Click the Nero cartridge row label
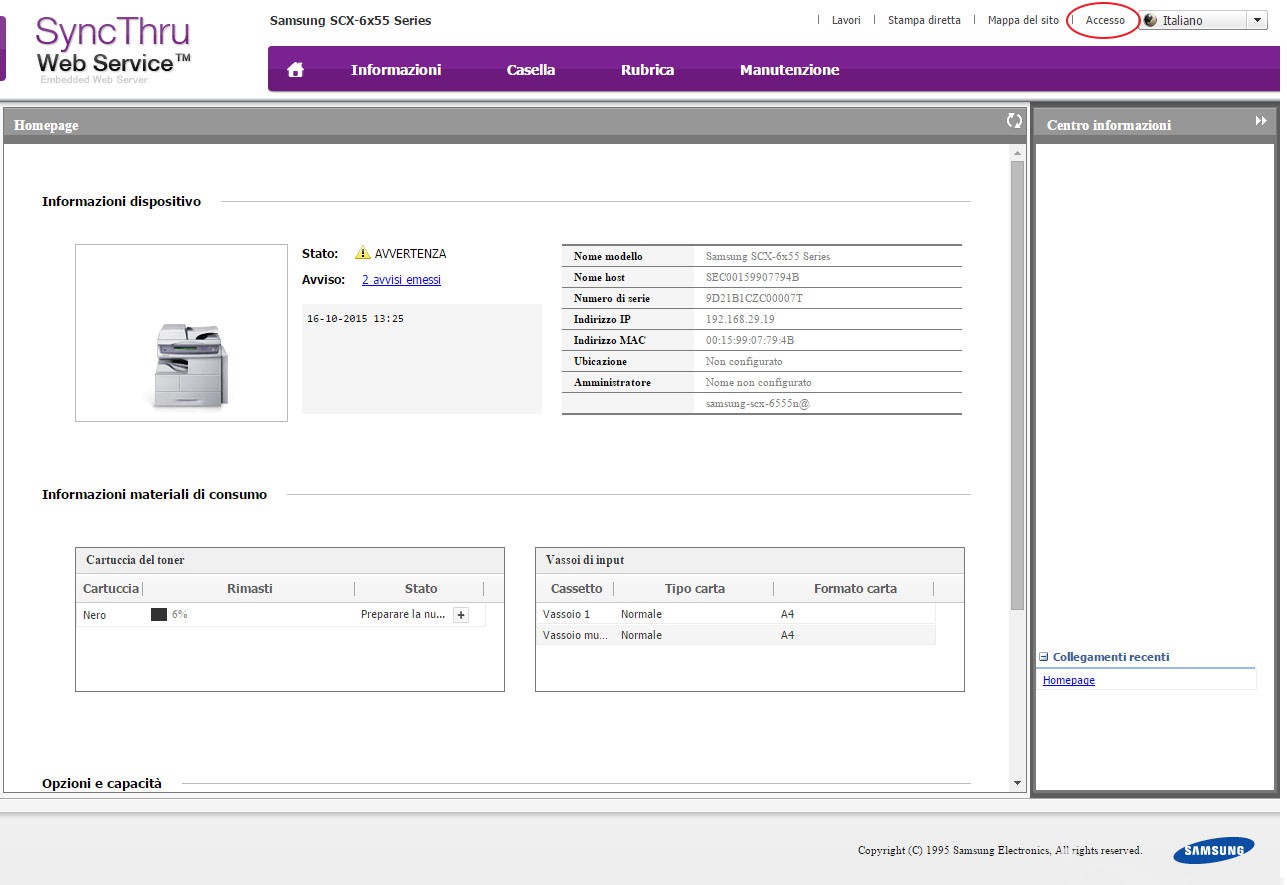This screenshot has height=885, width=1287. coord(95,615)
